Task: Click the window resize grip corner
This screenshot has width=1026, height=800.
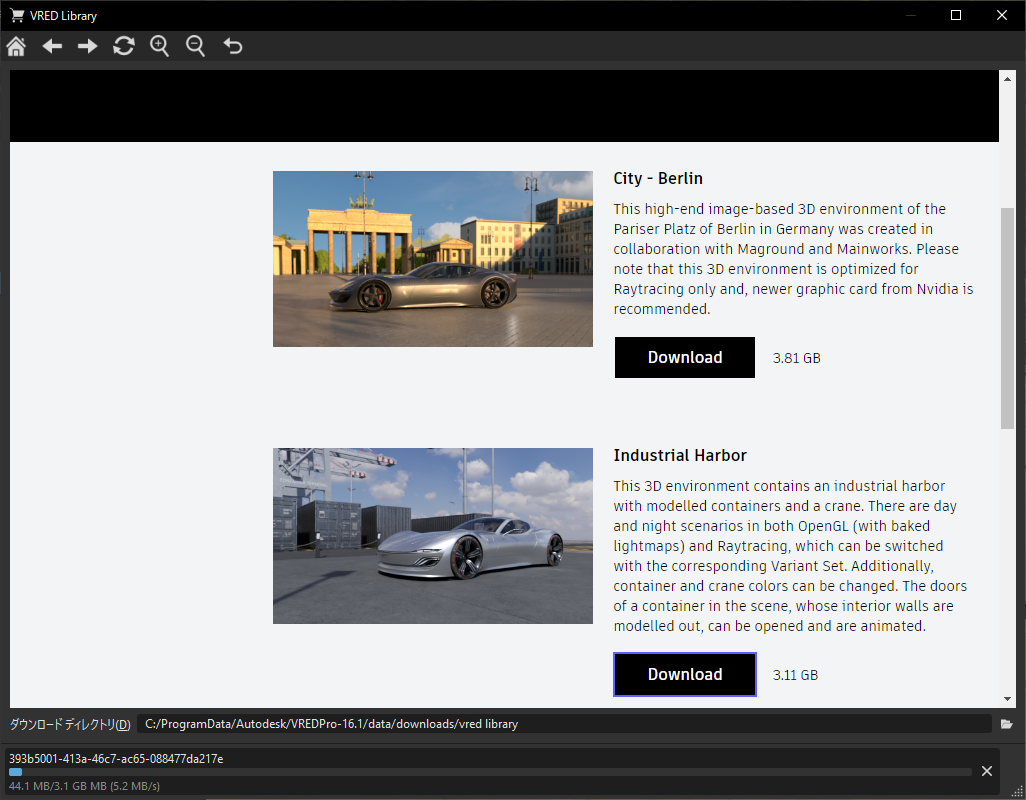Action: pos(1017,791)
